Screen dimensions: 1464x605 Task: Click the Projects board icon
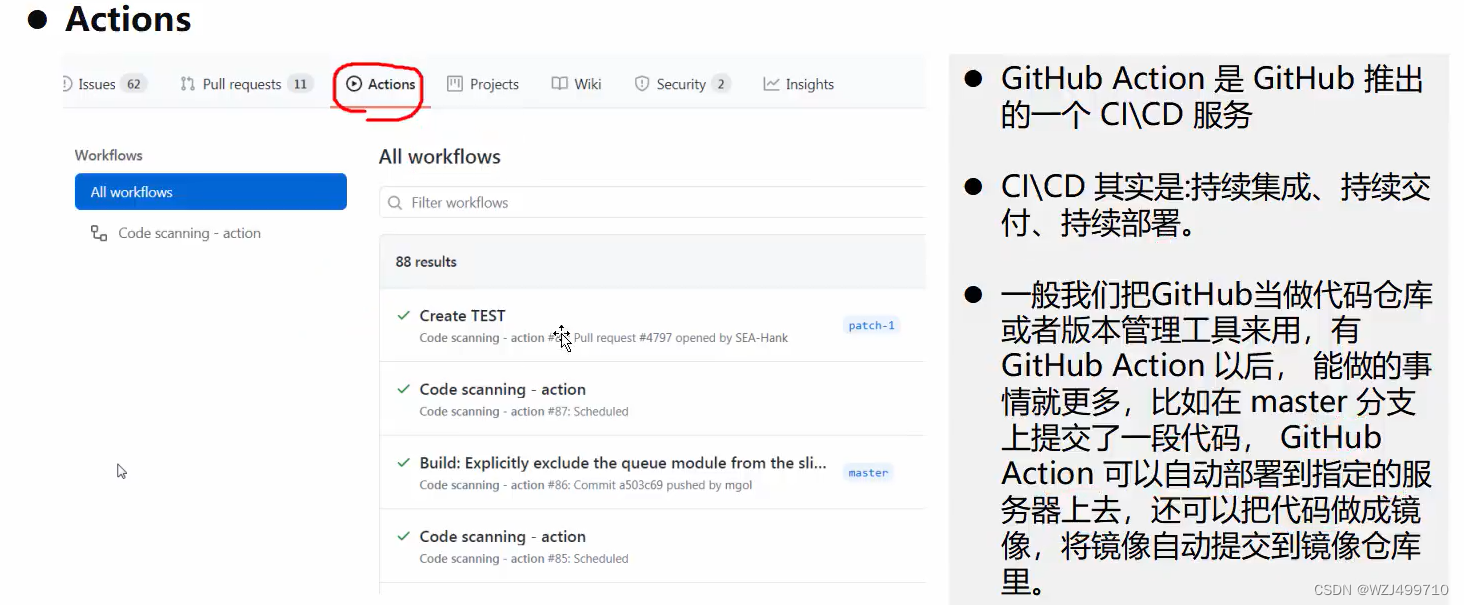[455, 84]
